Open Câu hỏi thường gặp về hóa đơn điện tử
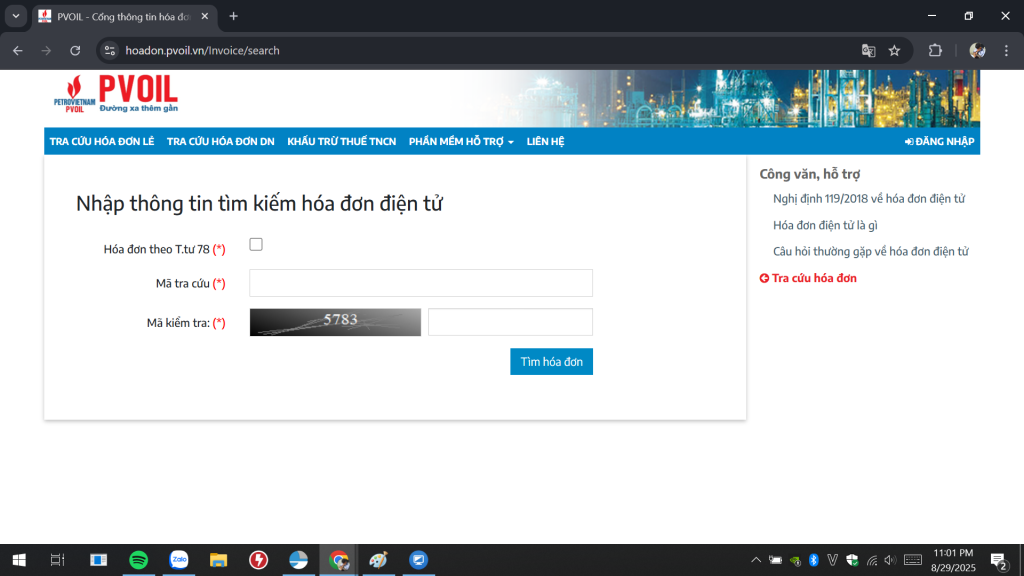The image size is (1024, 576). [871, 251]
